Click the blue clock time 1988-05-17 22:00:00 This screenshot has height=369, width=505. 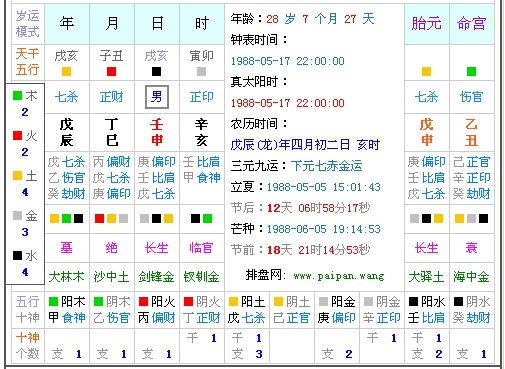[288, 61]
